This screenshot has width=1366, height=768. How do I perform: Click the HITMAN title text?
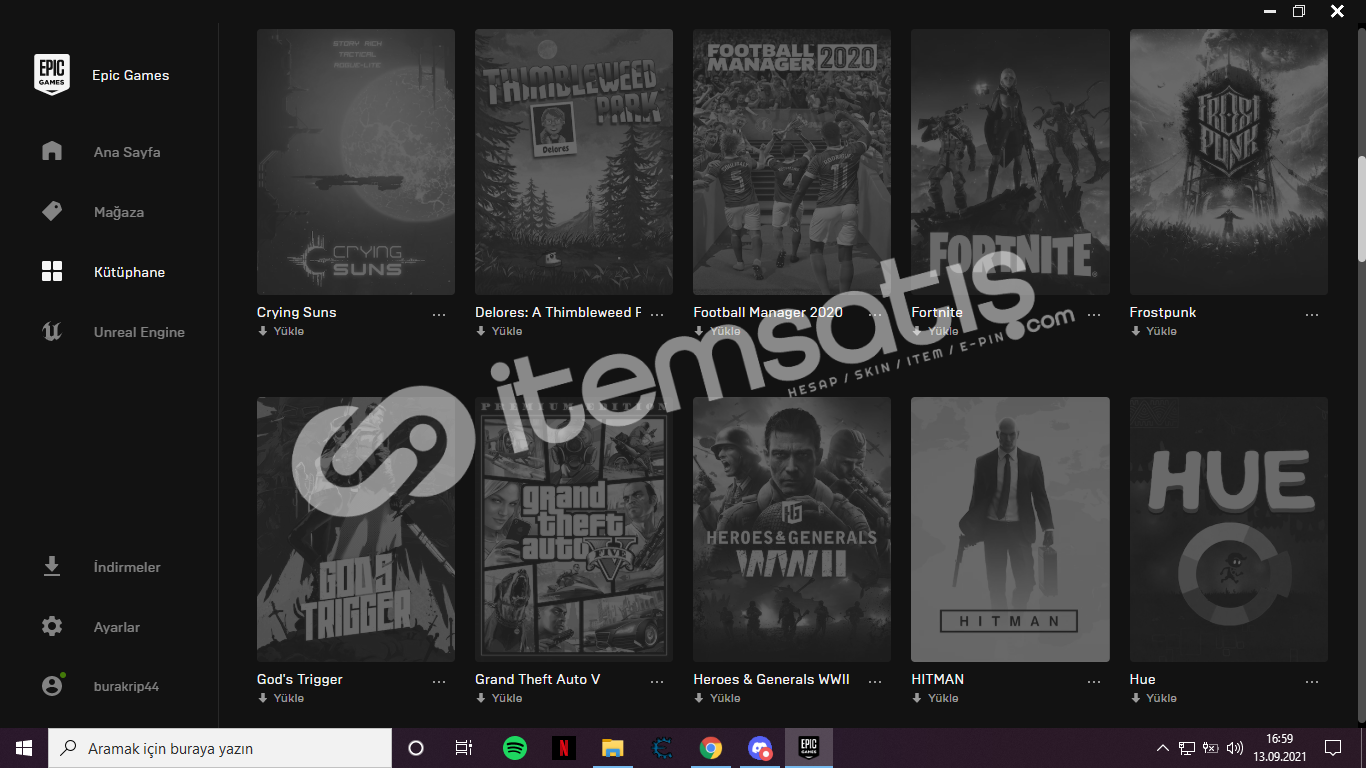point(938,679)
